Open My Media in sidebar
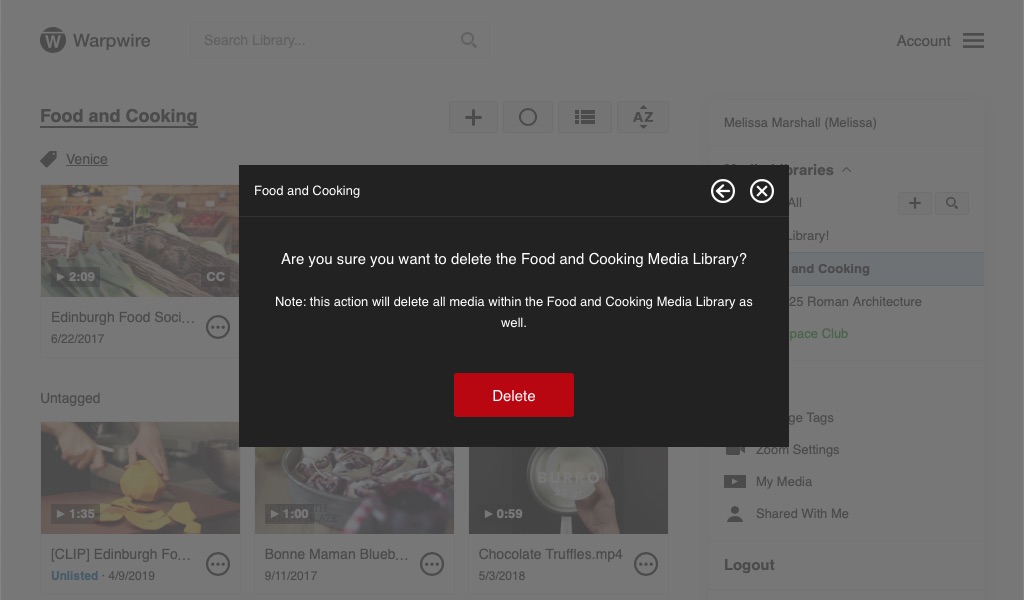The width and height of the screenshot is (1024, 600). pyautogui.click(x=784, y=482)
